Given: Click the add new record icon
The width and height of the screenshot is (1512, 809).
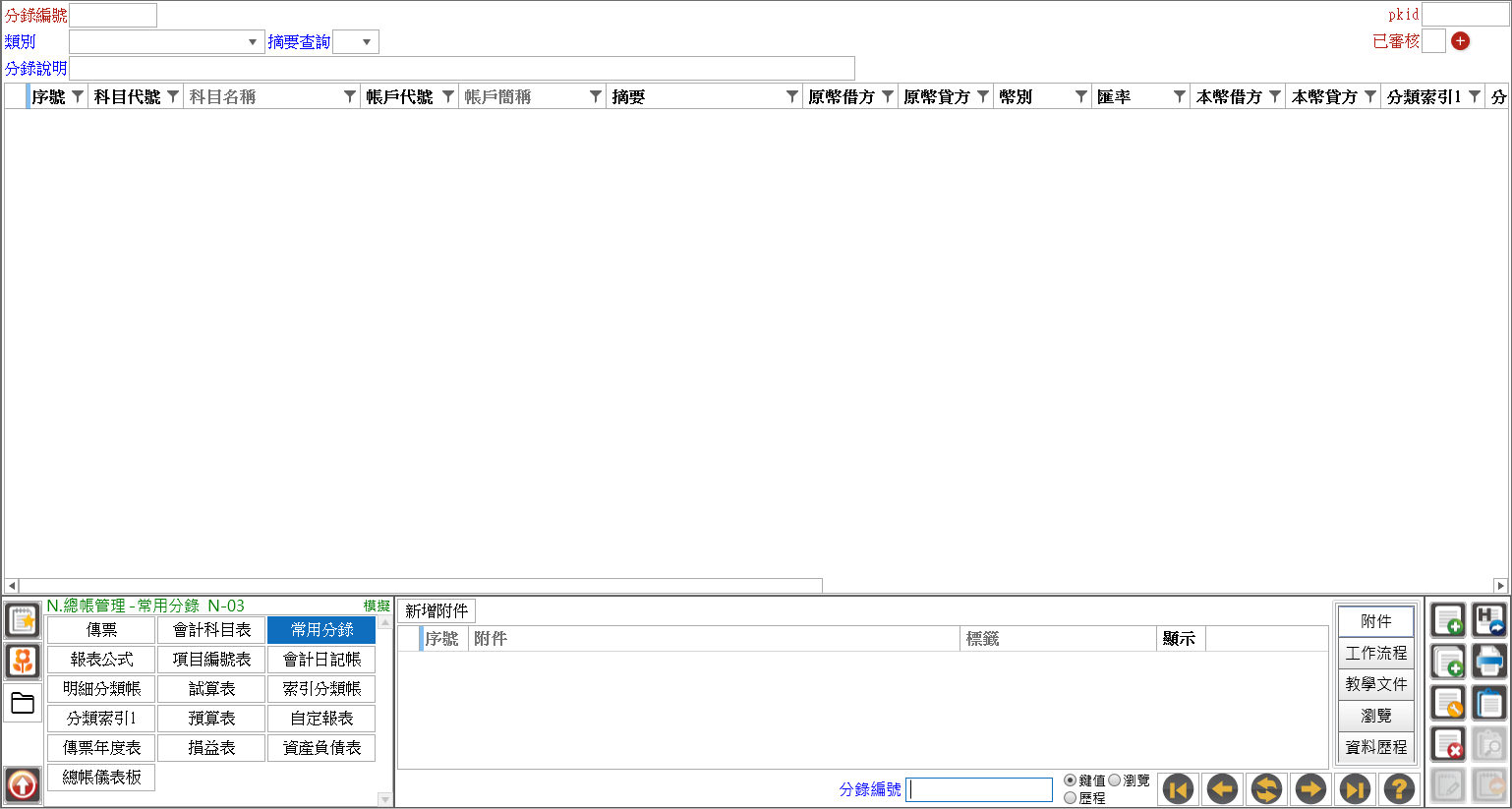Looking at the screenshot, I should pos(1448,621).
